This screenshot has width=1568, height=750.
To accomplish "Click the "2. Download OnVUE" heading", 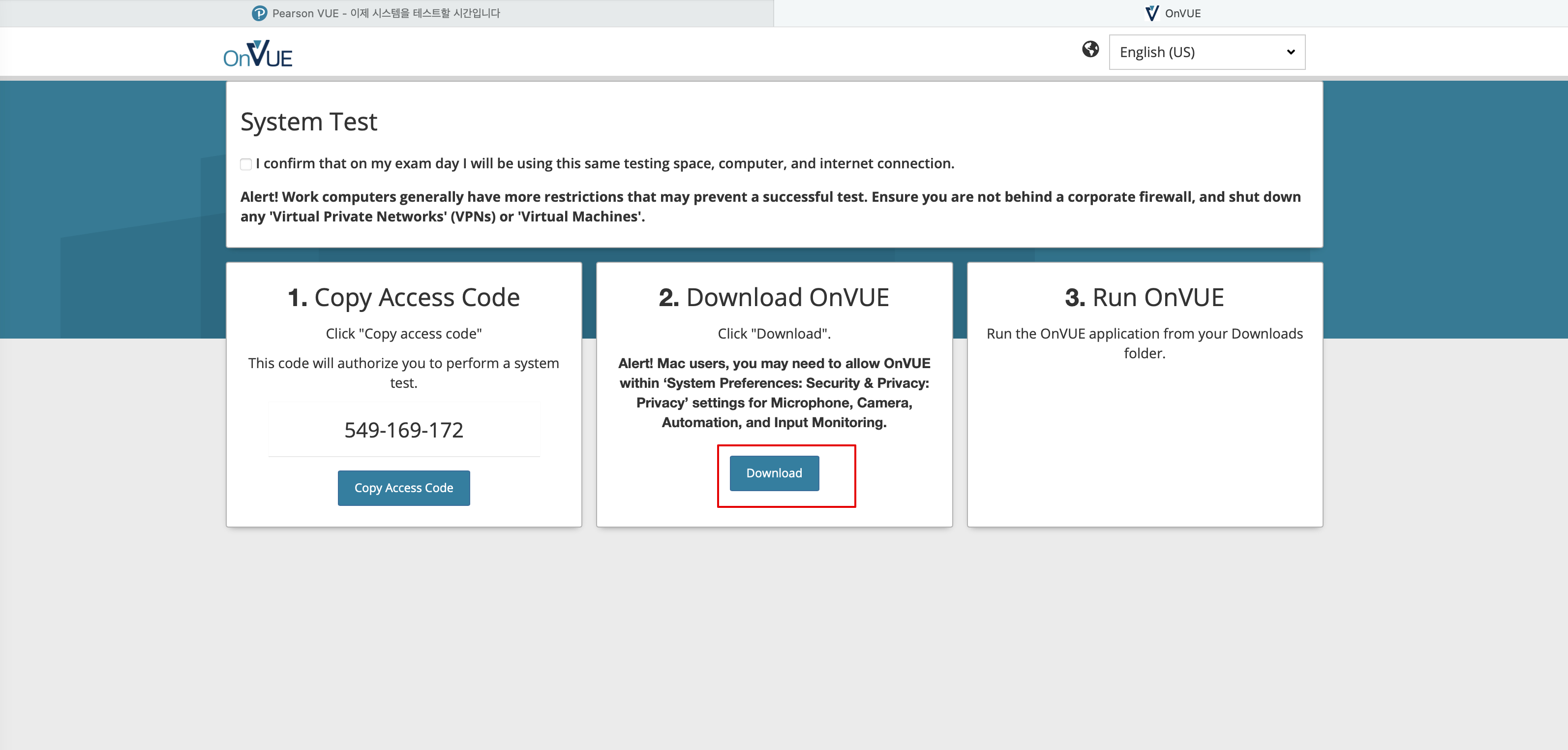I will [x=774, y=297].
